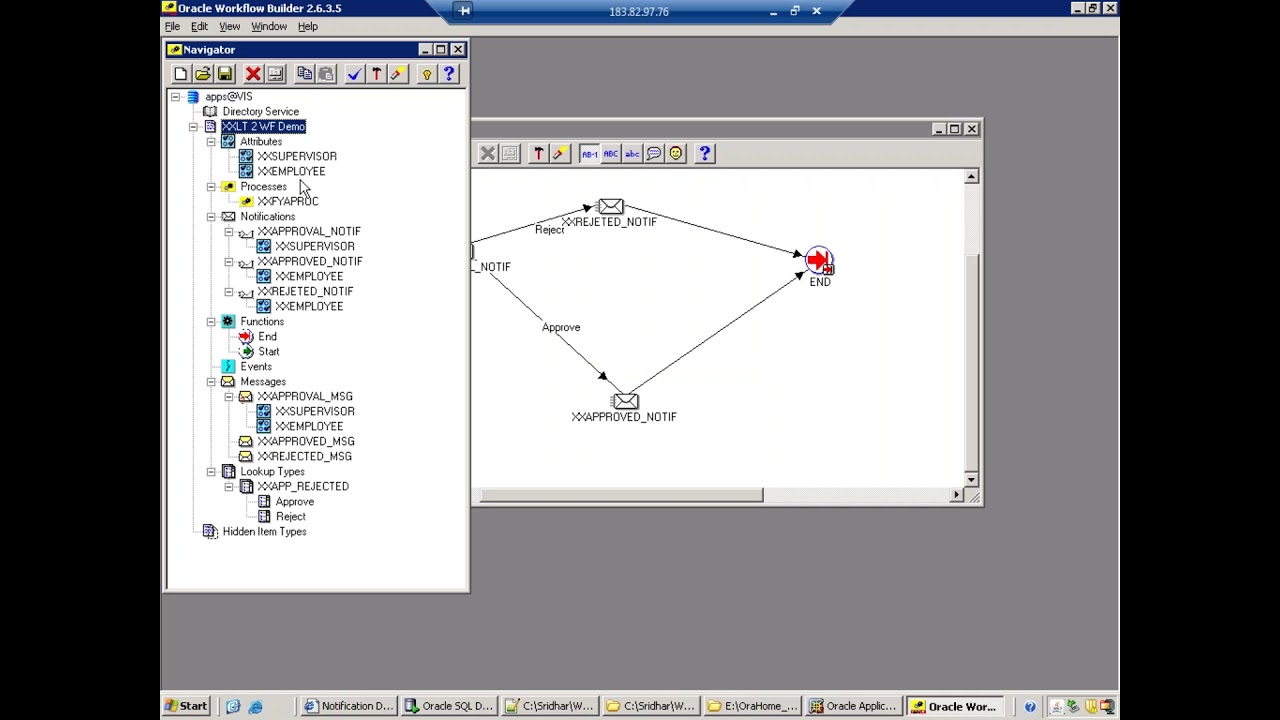Click the Paste clipboard icon in Navigator toolbar
Screen dimensions: 1280x720
(326, 74)
